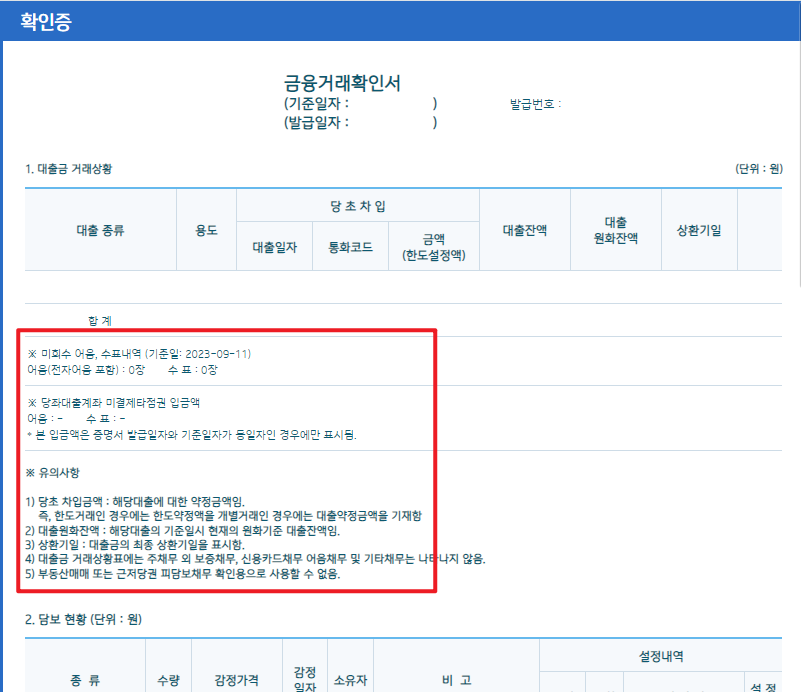801x692 pixels.
Task: Click the 설정내역 header in the collateral table
Action: (660, 653)
